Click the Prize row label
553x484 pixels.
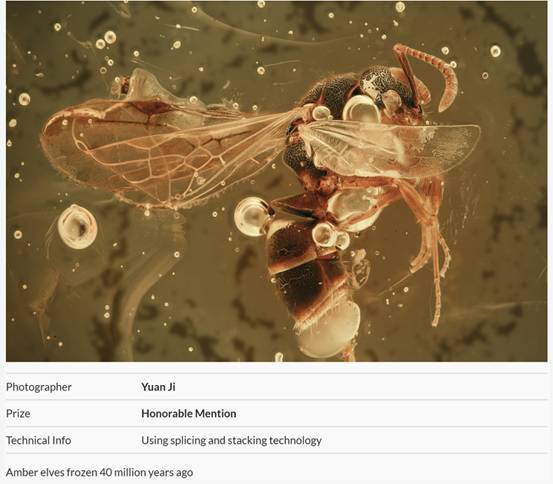(x=18, y=413)
